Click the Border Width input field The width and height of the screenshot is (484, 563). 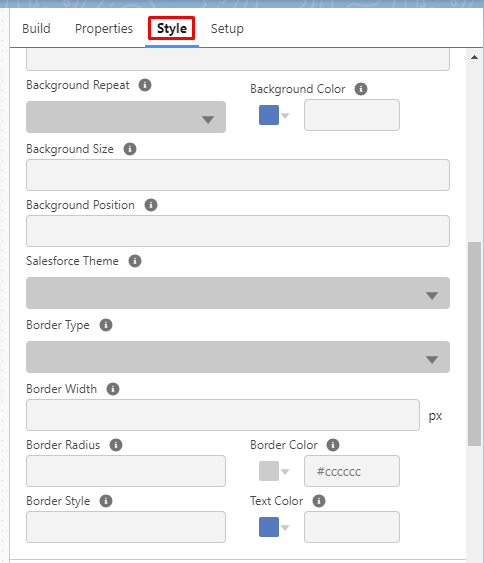(223, 415)
